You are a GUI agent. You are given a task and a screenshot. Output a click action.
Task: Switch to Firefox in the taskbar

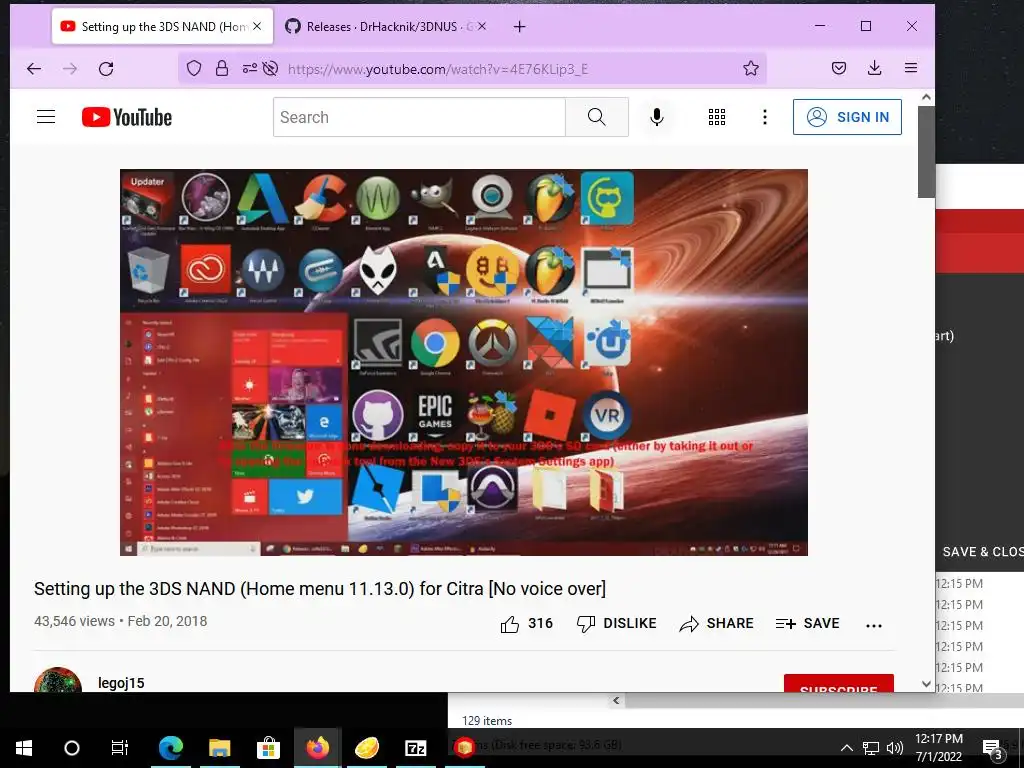[317, 748]
